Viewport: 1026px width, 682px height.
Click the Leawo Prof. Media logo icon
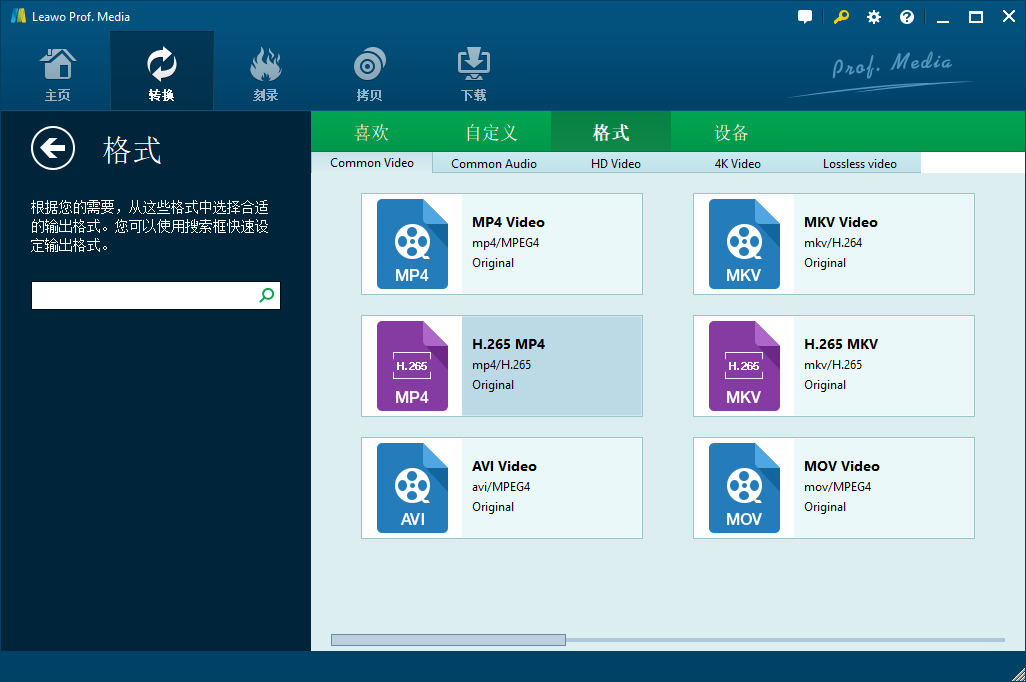[x=18, y=16]
